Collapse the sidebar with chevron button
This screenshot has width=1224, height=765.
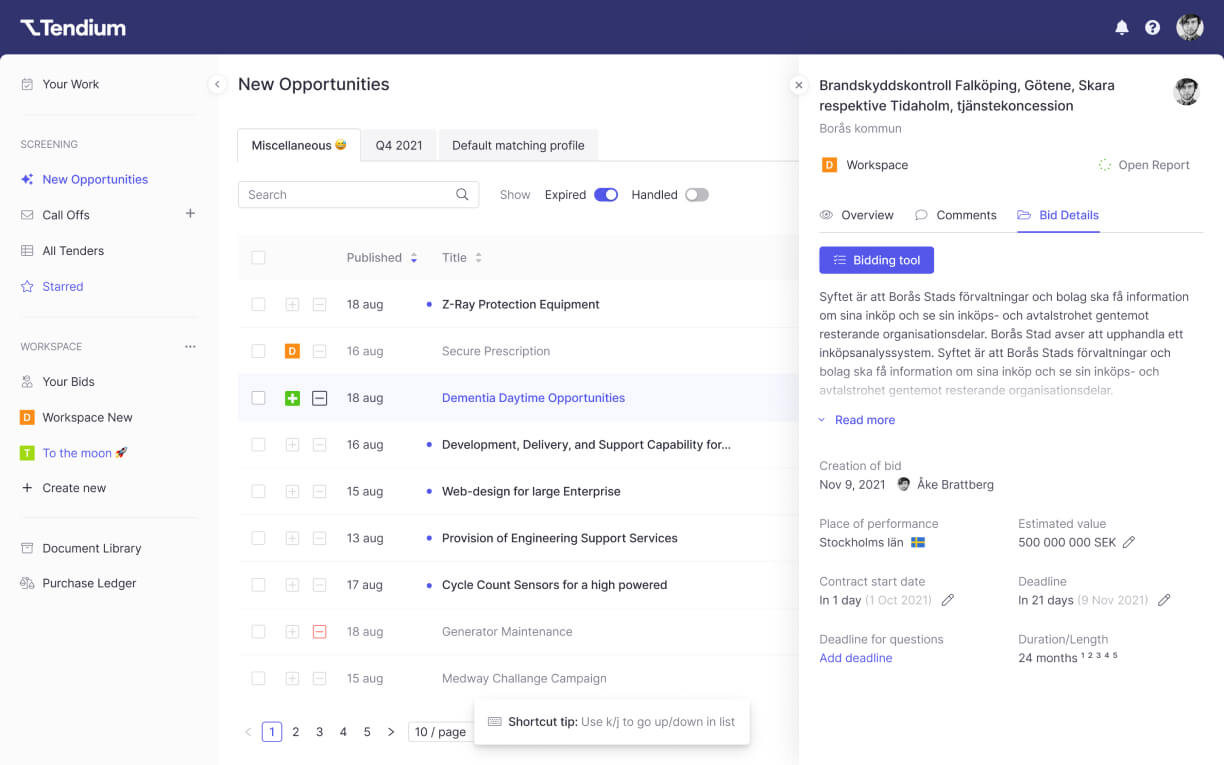[x=217, y=85]
